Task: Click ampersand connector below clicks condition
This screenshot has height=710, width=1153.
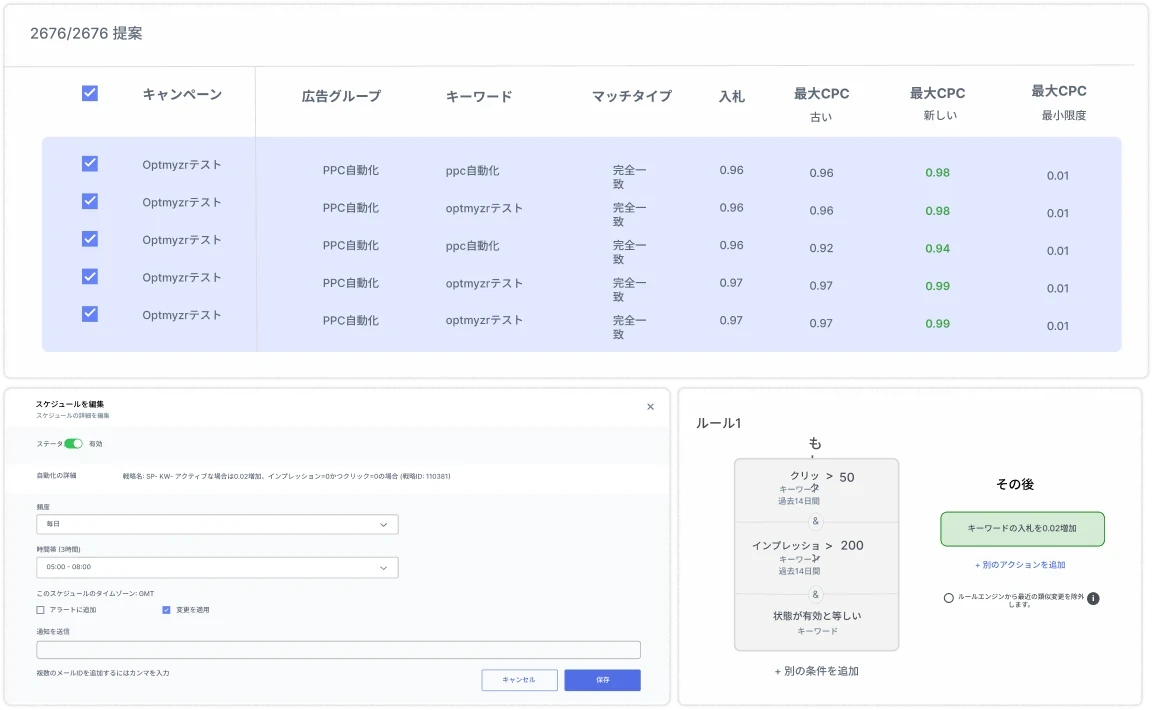Action: [815, 521]
